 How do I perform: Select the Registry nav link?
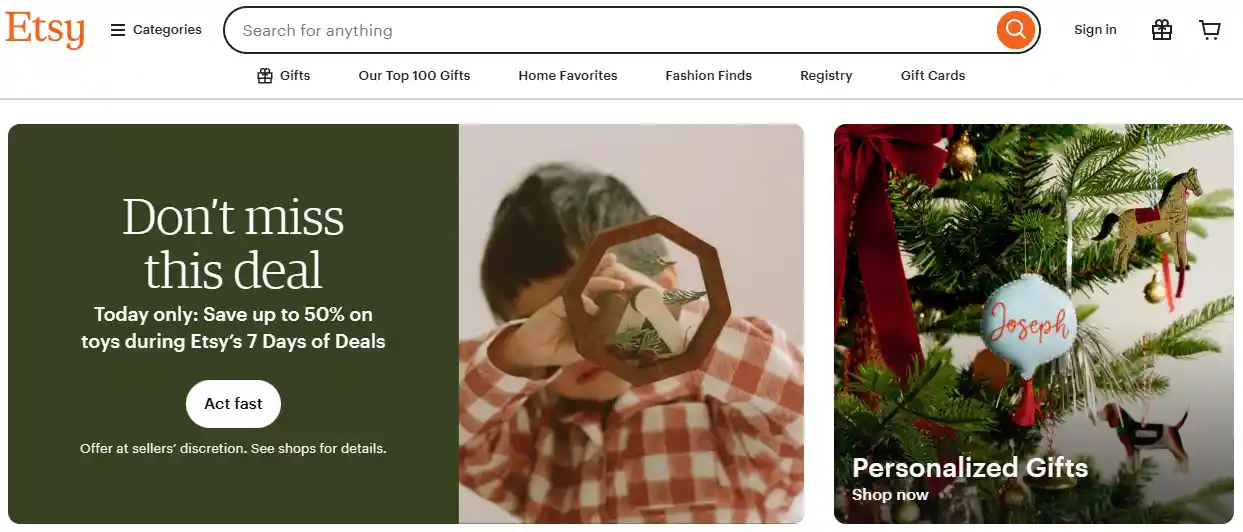click(826, 76)
